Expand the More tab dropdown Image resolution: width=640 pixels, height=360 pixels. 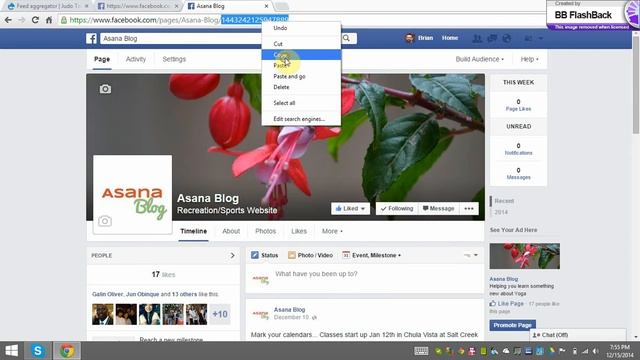(x=332, y=231)
